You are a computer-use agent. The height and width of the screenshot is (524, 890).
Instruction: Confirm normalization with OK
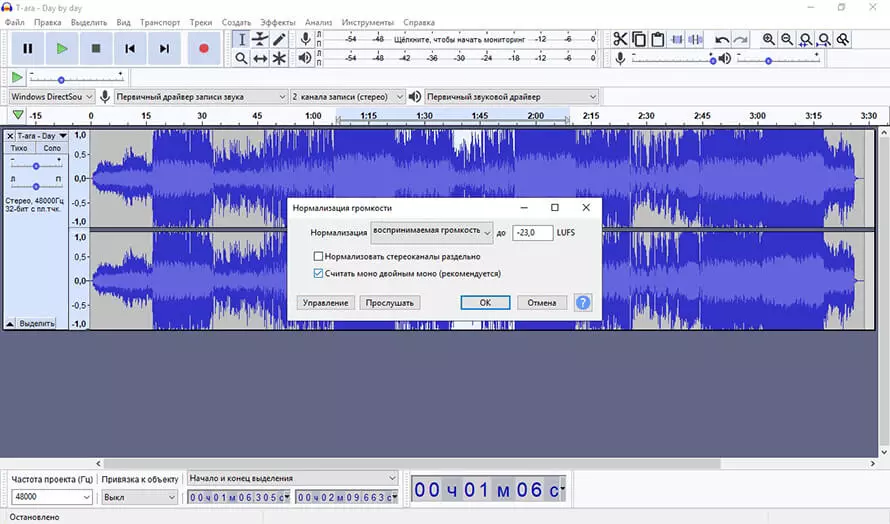[x=485, y=303]
